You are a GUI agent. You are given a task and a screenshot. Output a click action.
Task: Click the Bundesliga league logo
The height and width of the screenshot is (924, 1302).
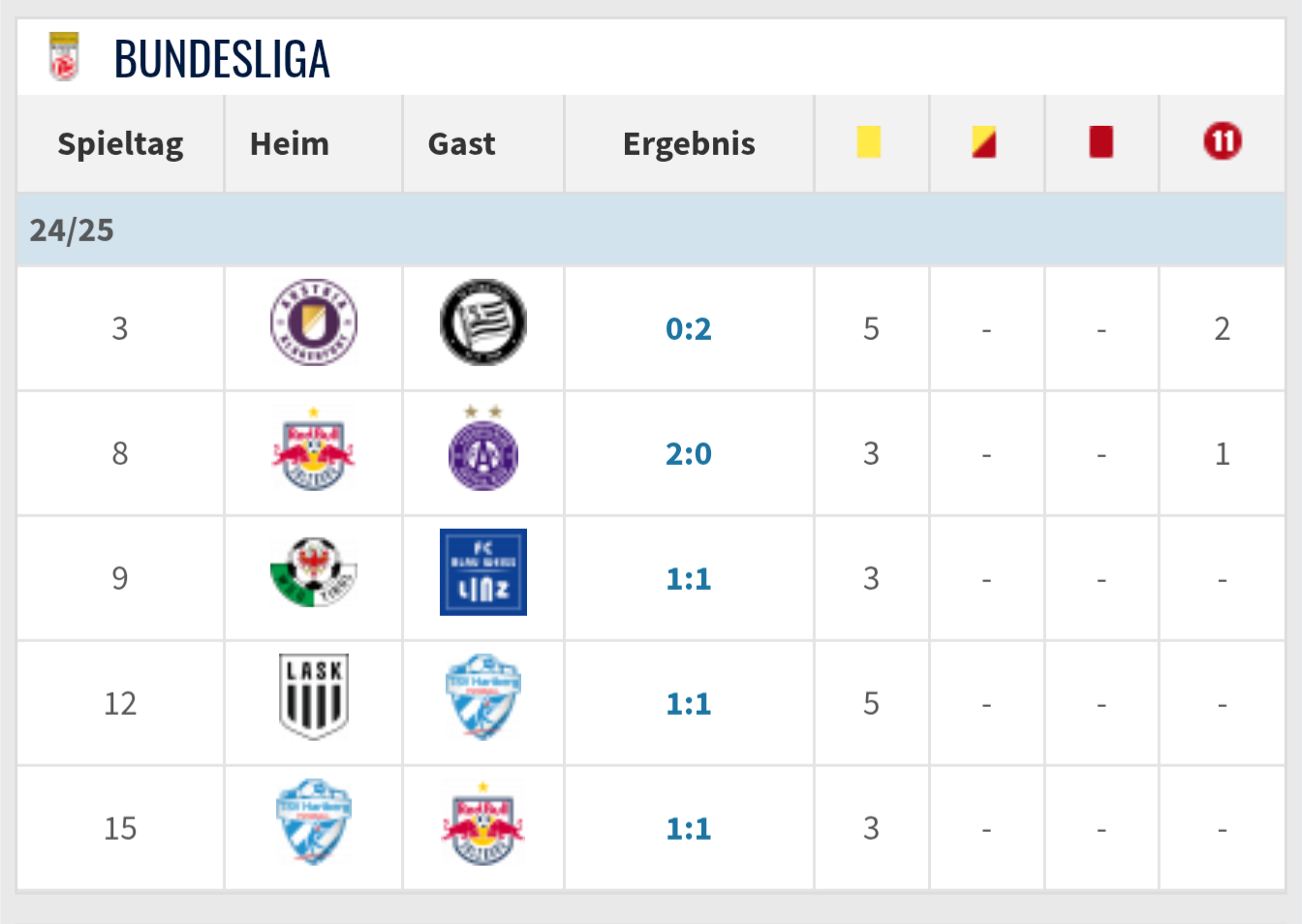[64, 57]
